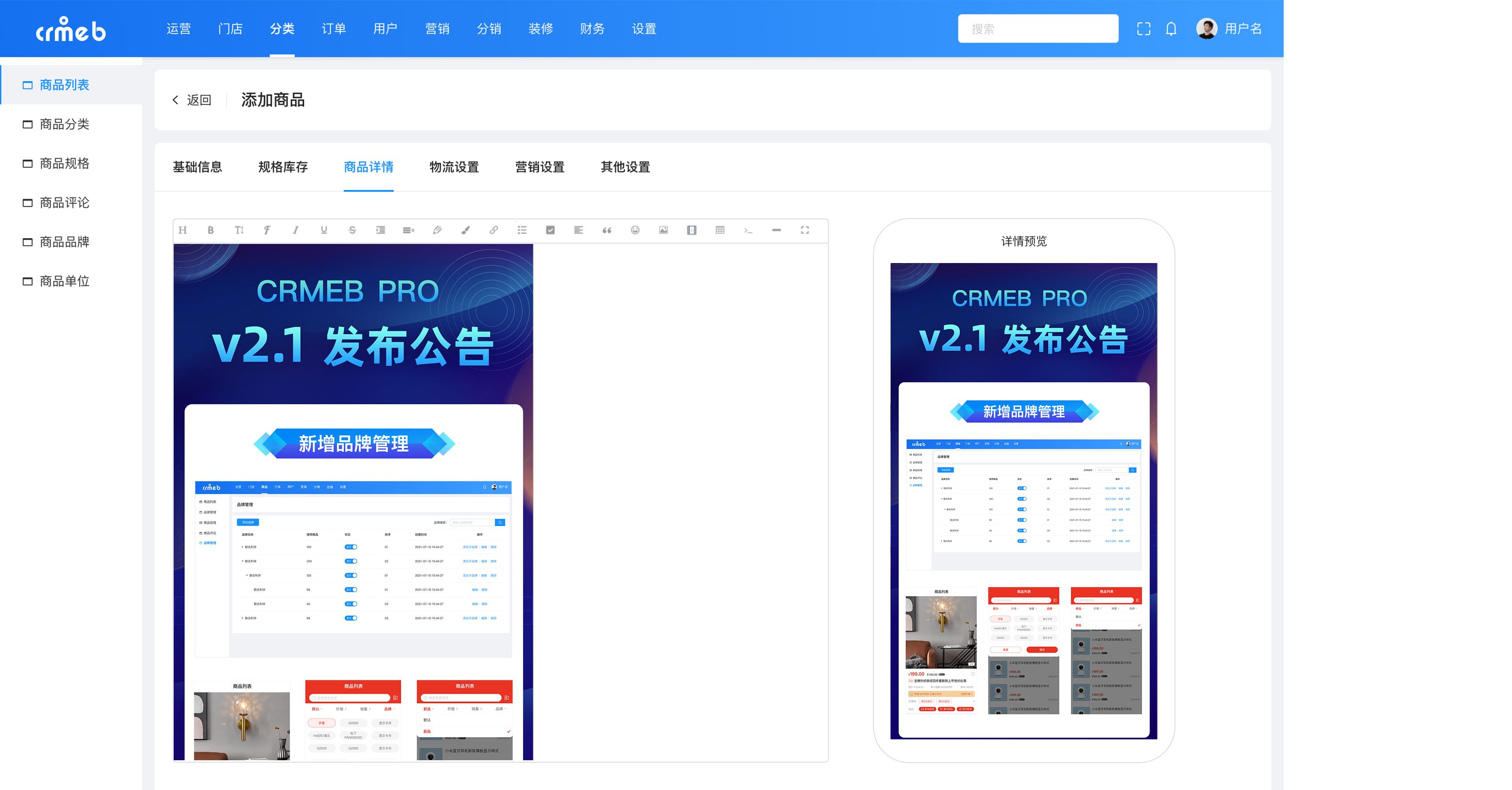
Task: Click the indent icon in editor
Action: [380, 230]
